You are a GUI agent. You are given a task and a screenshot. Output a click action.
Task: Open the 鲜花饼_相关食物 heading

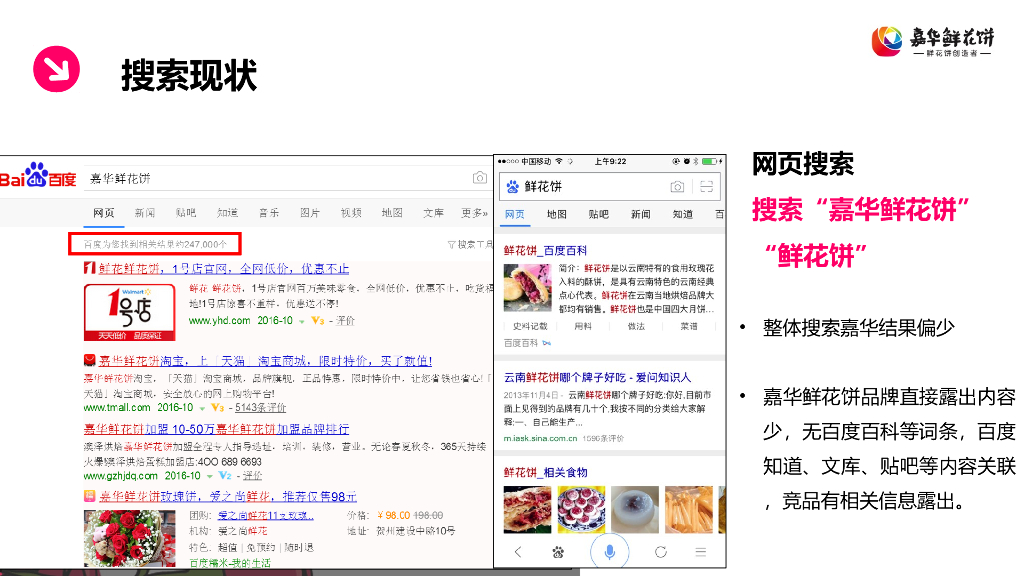click(x=545, y=472)
